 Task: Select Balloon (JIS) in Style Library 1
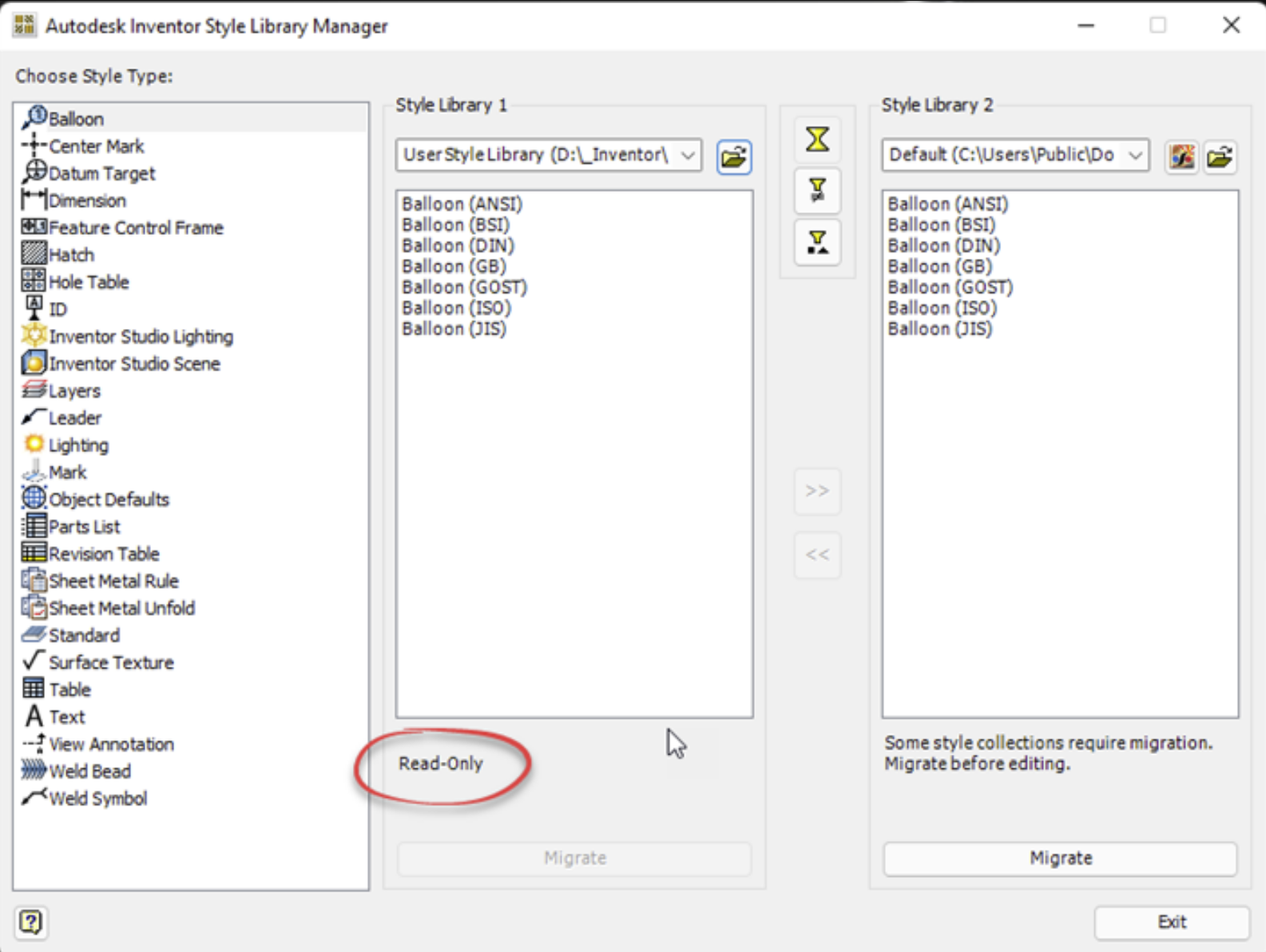coord(454,328)
